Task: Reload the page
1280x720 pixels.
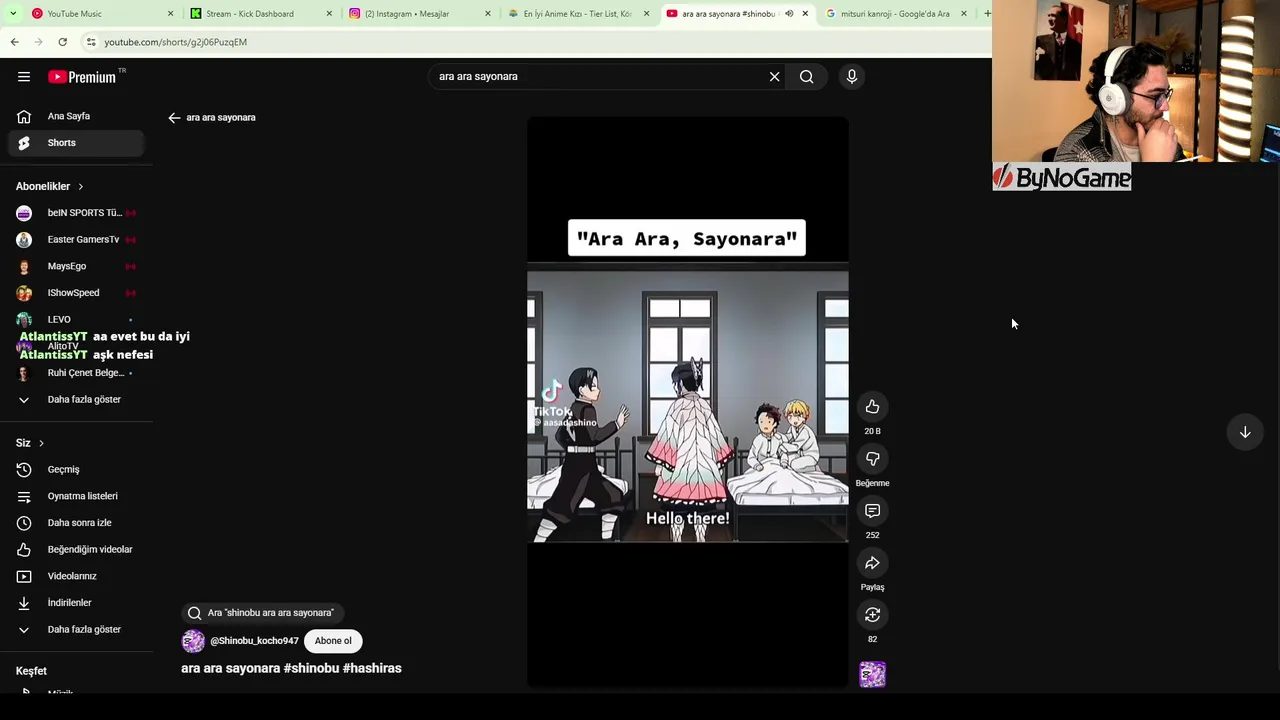Action: (x=62, y=42)
